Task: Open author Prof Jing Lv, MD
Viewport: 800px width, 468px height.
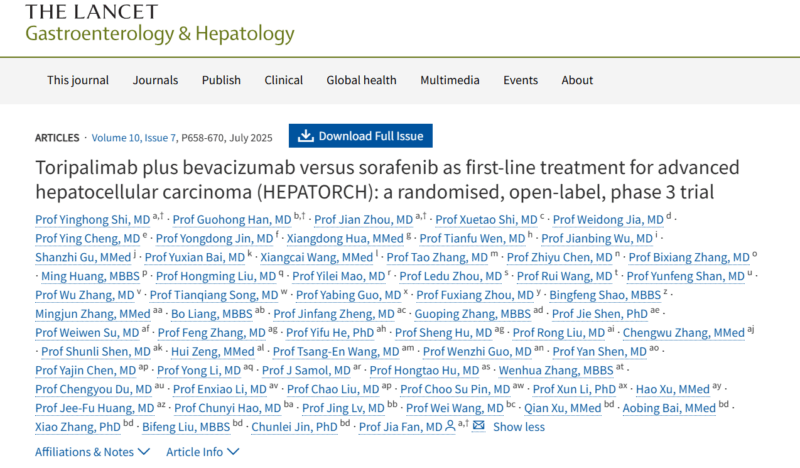Action: (343, 409)
